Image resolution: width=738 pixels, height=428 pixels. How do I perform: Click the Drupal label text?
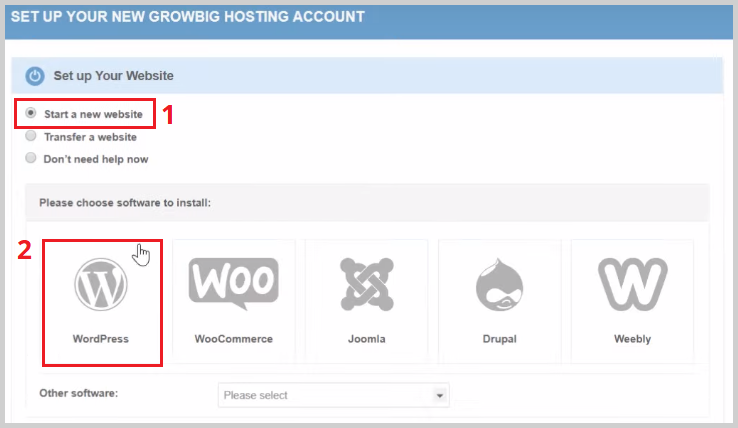pyautogui.click(x=499, y=339)
